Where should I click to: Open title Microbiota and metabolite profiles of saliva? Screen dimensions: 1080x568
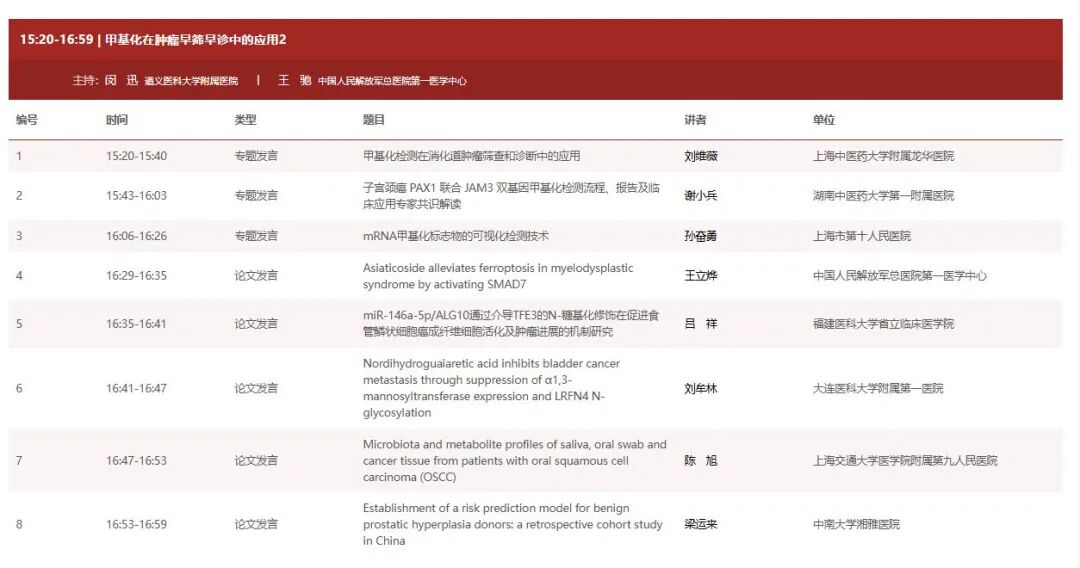pyautogui.click(x=515, y=461)
